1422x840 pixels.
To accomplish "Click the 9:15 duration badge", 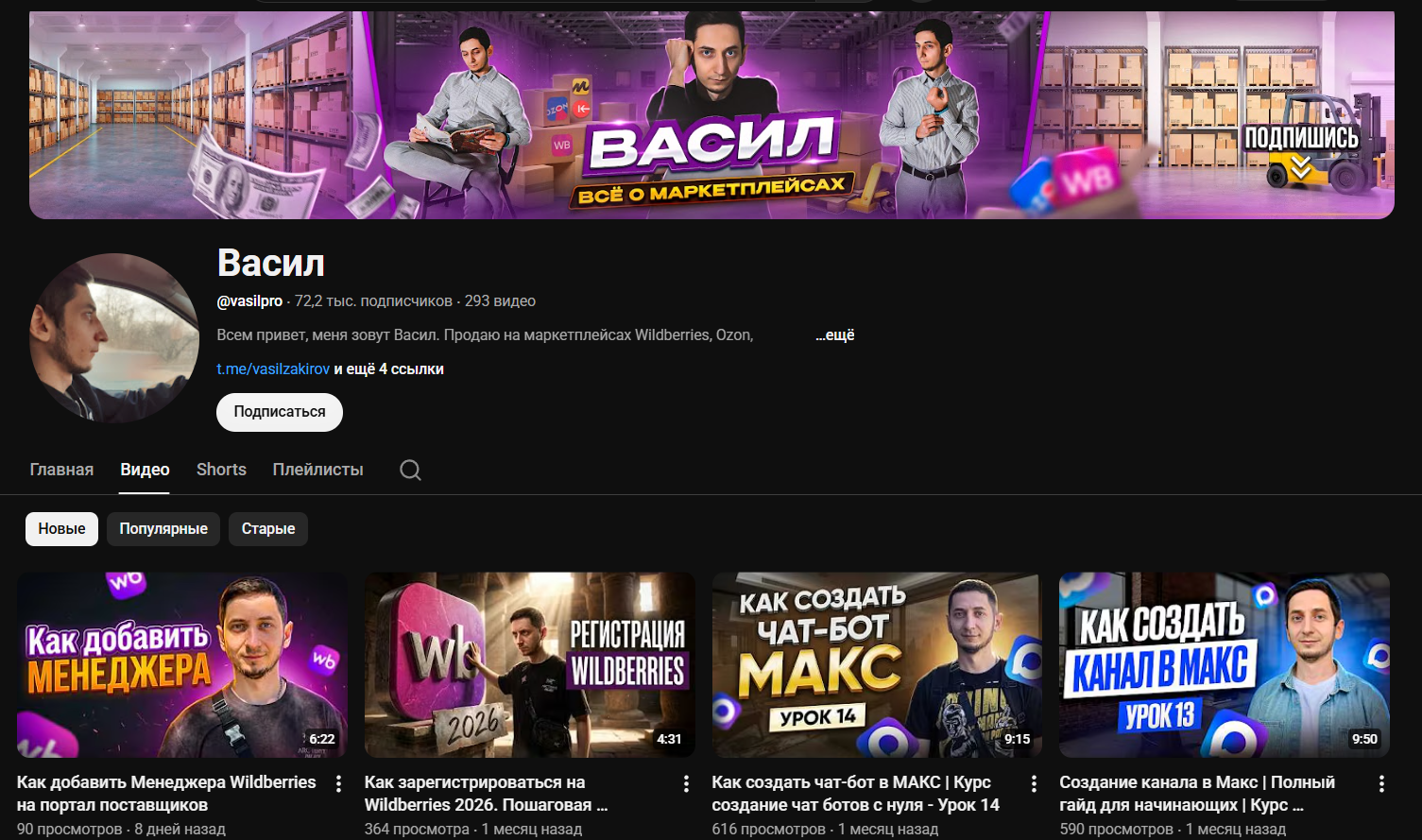I will tap(1017, 739).
